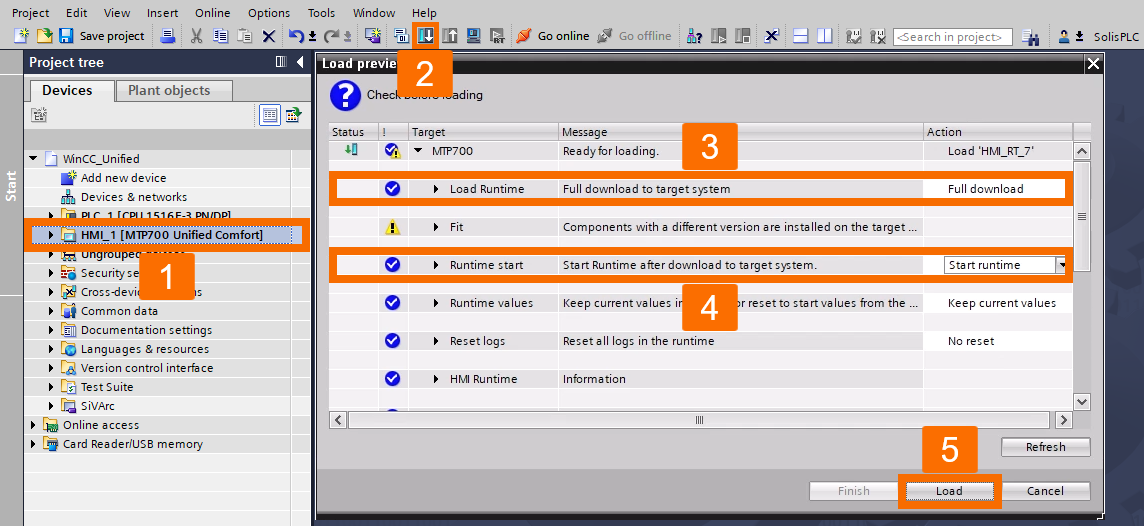The height and width of the screenshot is (526, 1144).
Task: Click the Save project toolbar button
Action: [x=101, y=36]
